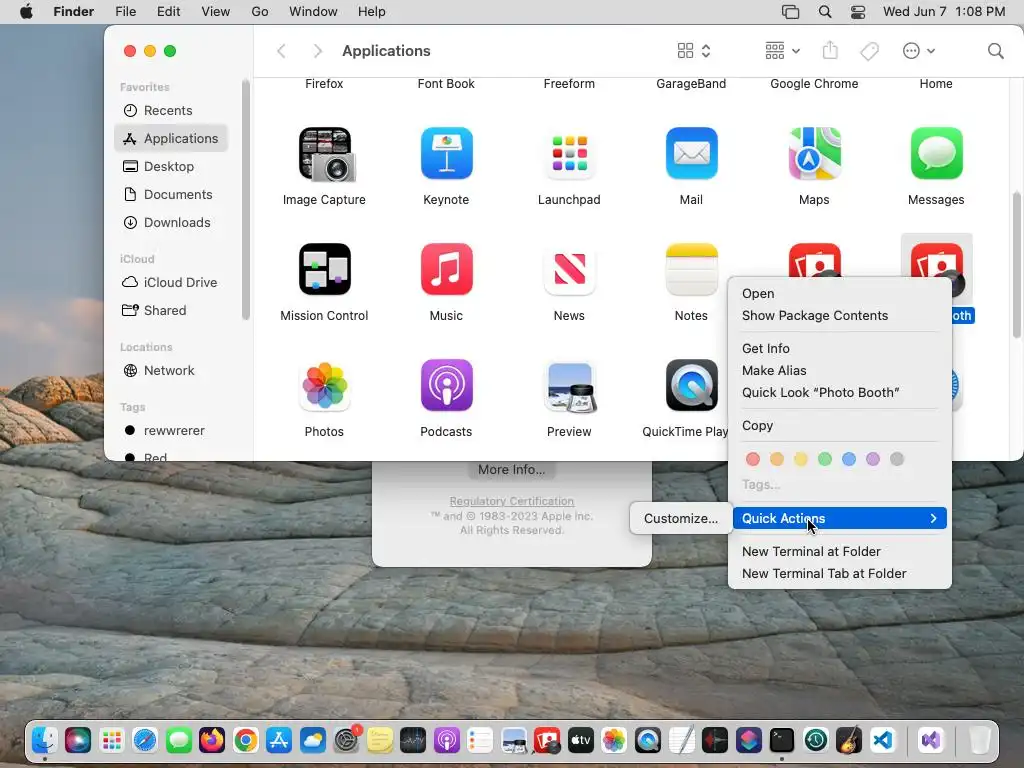
Task: Open Shortcuts from the Dock
Action: tap(748, 740)
